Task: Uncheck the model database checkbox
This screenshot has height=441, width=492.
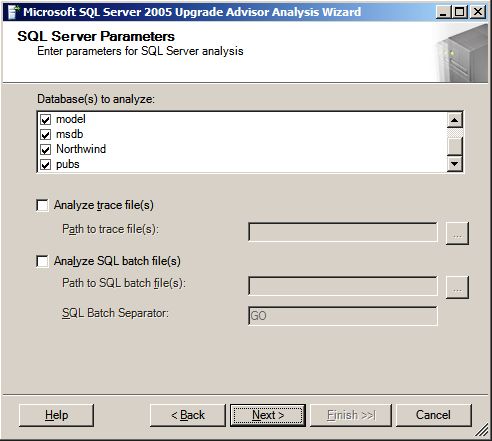Action: [x=46, y=120]
